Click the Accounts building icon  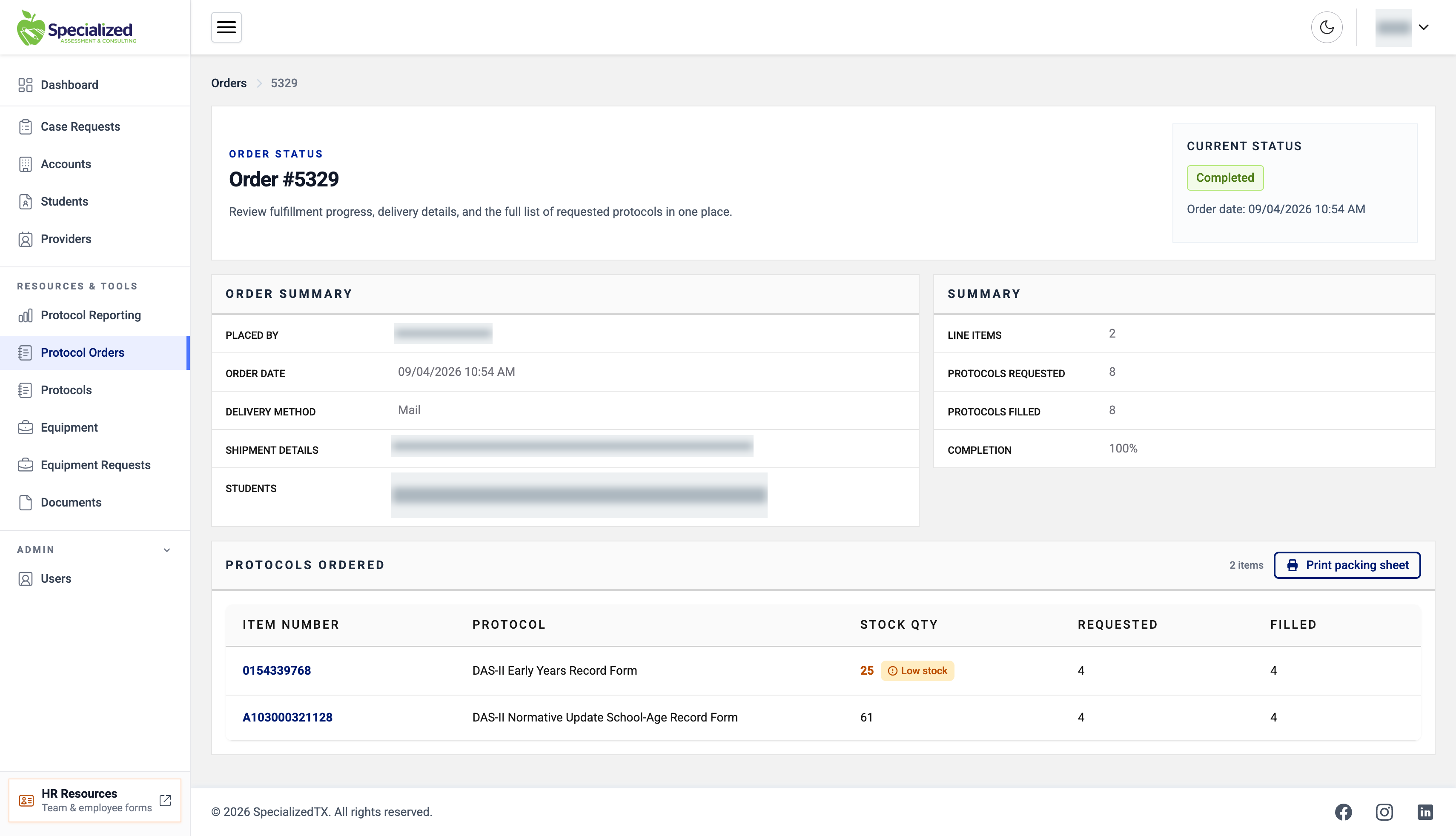(25, 164)
